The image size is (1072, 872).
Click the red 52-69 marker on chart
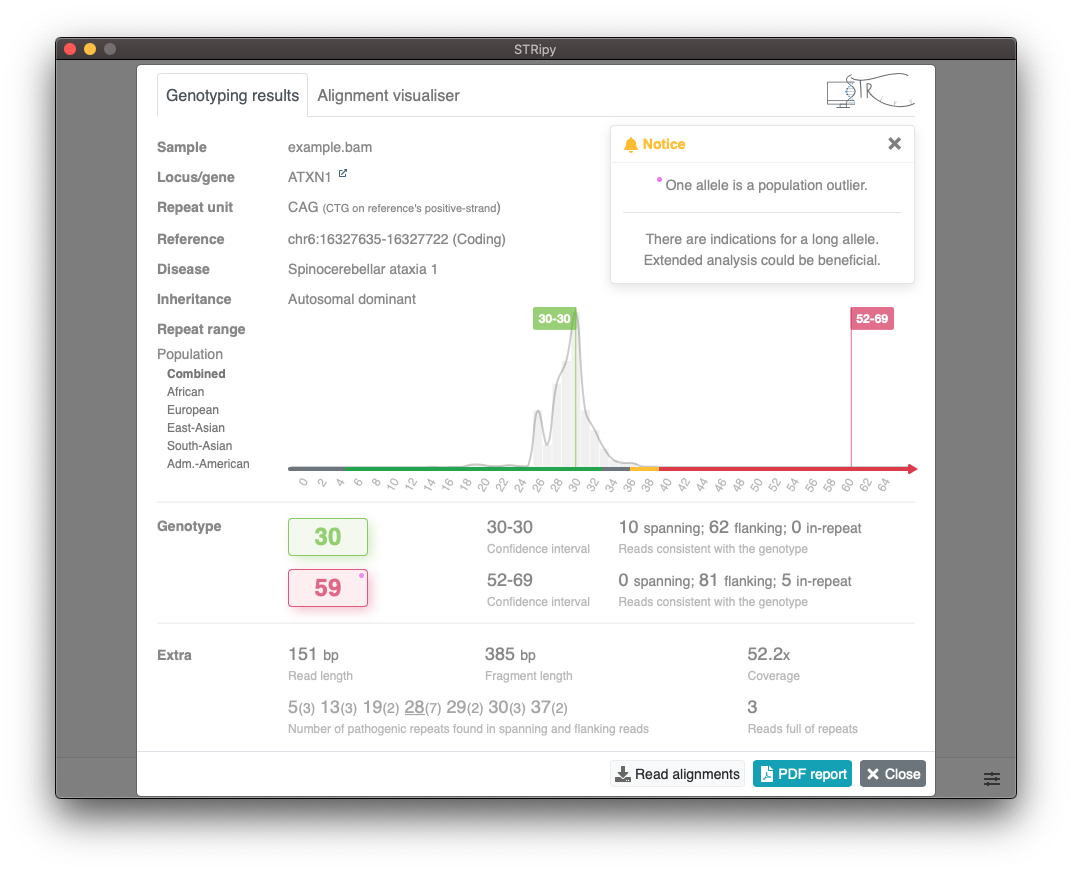(870, 319)
